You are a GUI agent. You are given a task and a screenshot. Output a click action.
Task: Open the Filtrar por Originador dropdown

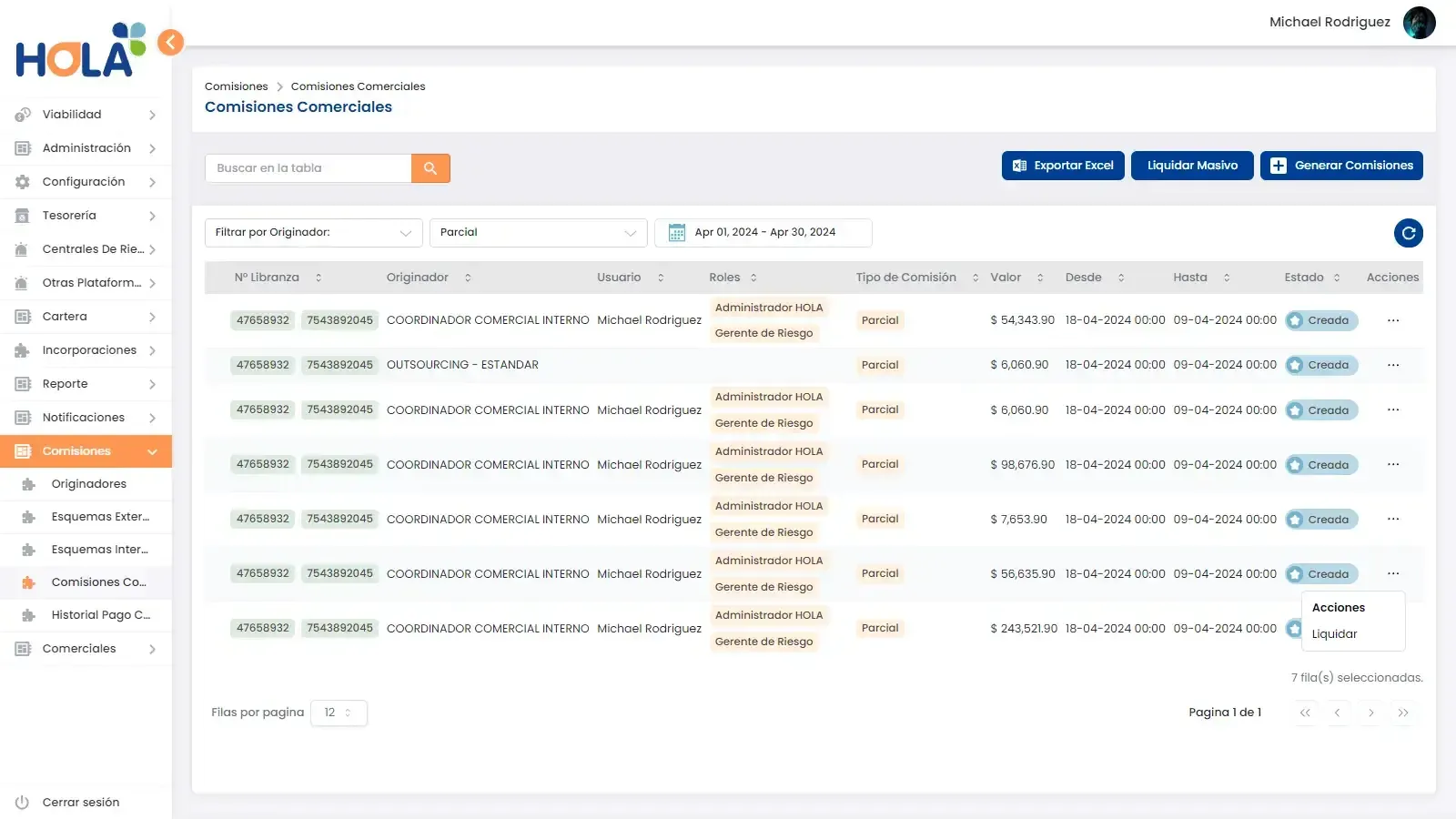314,233
